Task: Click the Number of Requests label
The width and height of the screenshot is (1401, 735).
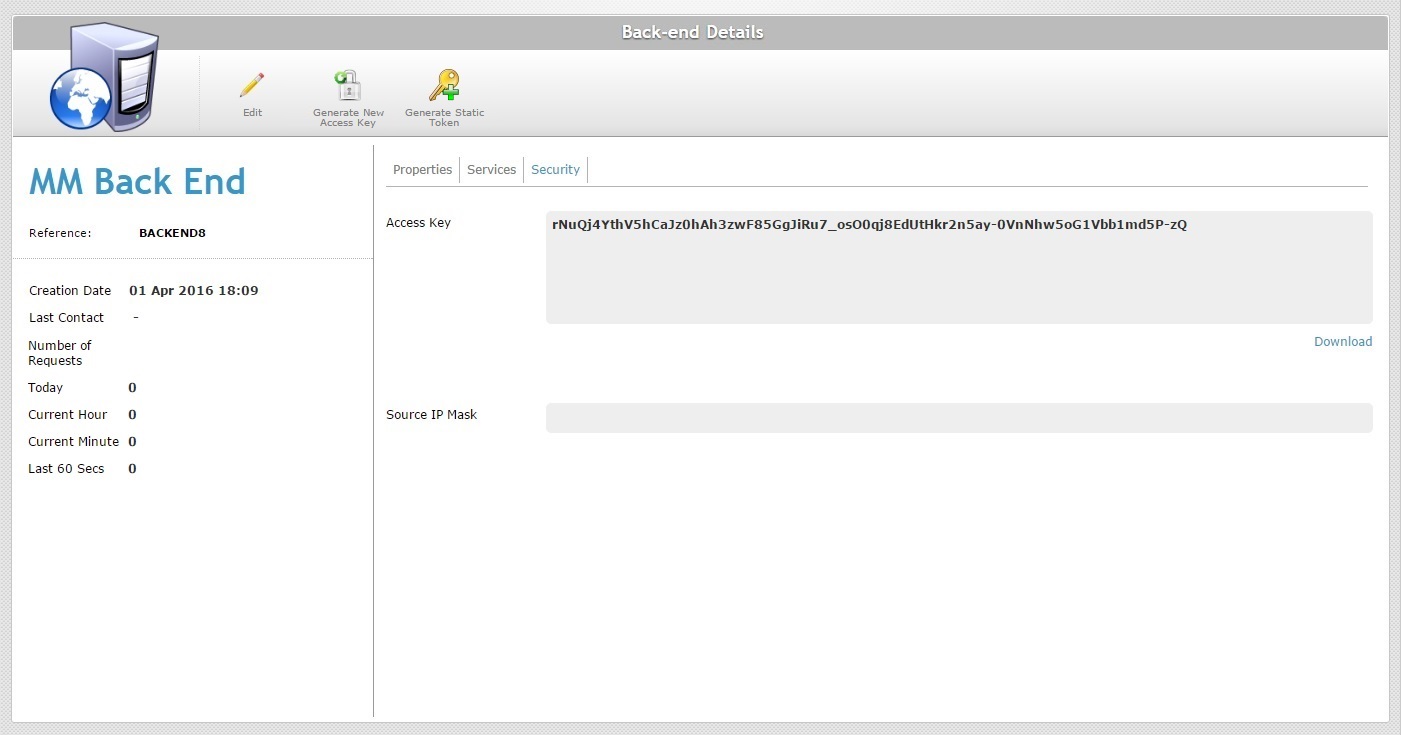Action: [x=60, y=353]
